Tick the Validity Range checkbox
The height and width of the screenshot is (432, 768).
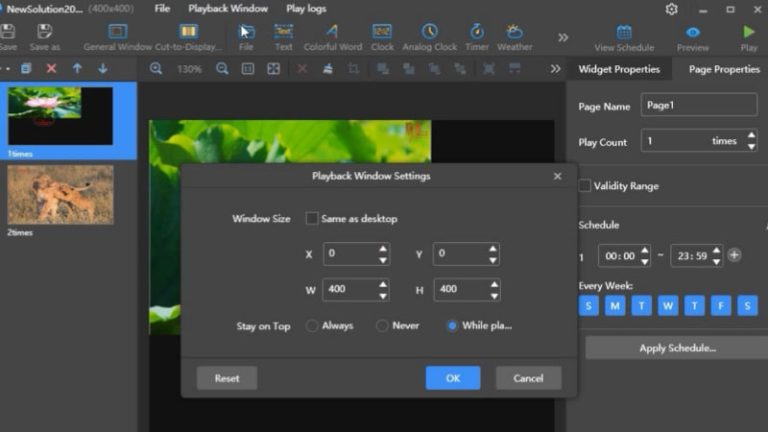(x=585, y=185)
